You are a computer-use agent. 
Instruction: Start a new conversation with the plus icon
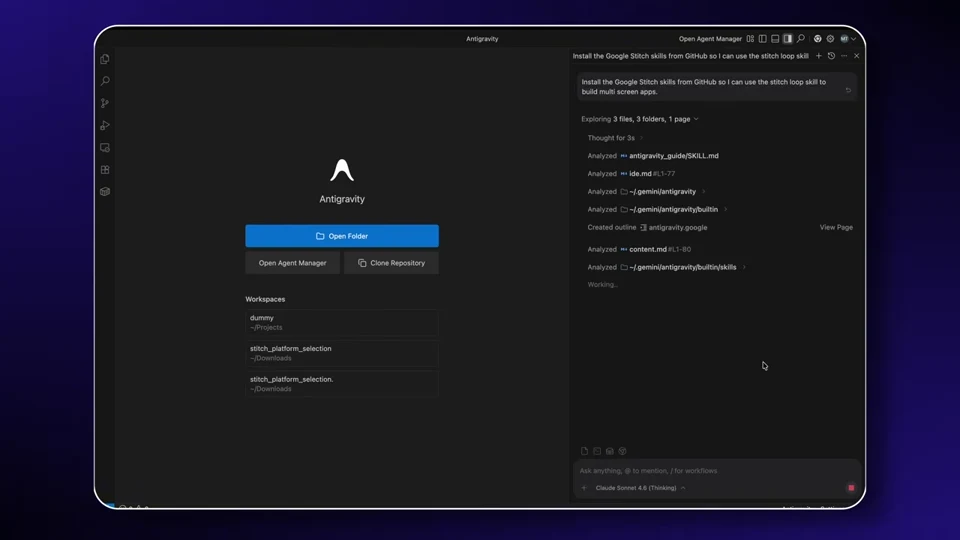click(819, 56)
